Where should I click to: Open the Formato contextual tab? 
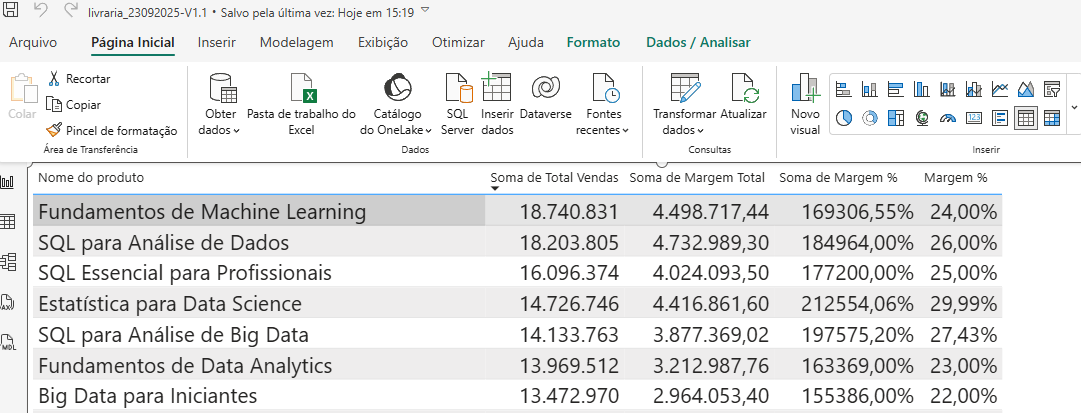594,42
